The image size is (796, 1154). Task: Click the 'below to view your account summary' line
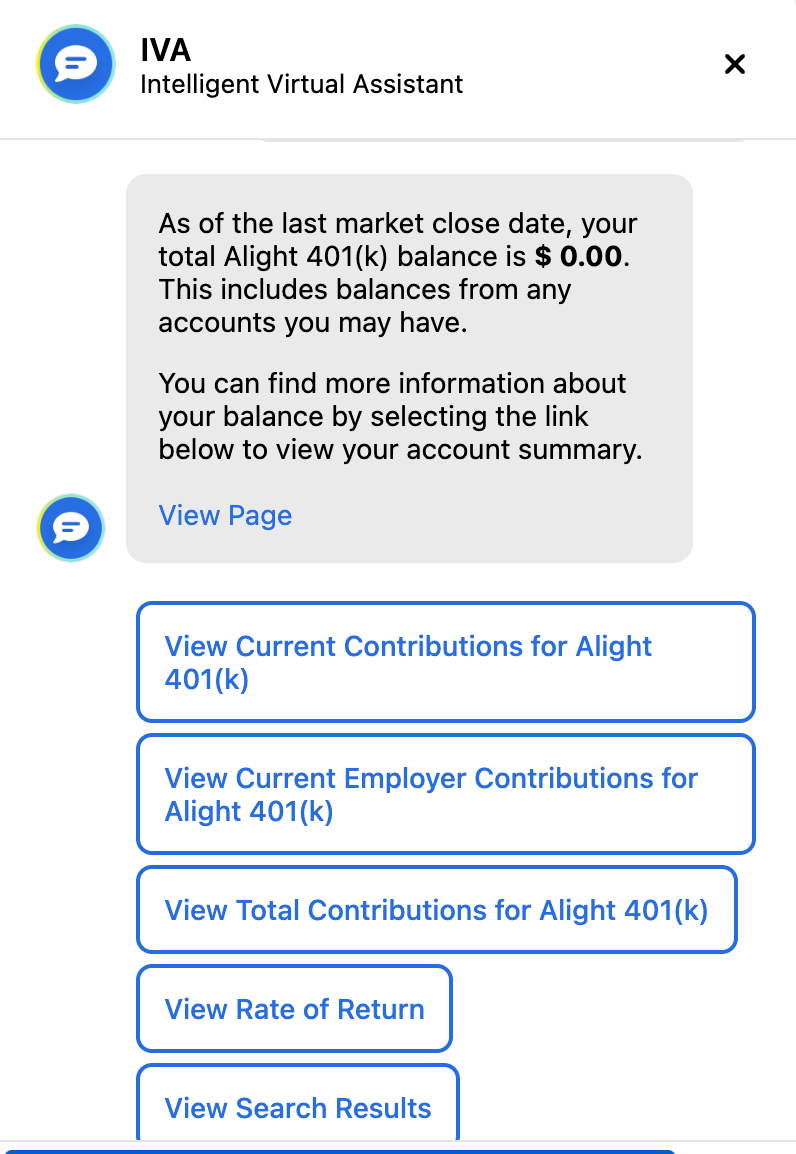[399, 450]
